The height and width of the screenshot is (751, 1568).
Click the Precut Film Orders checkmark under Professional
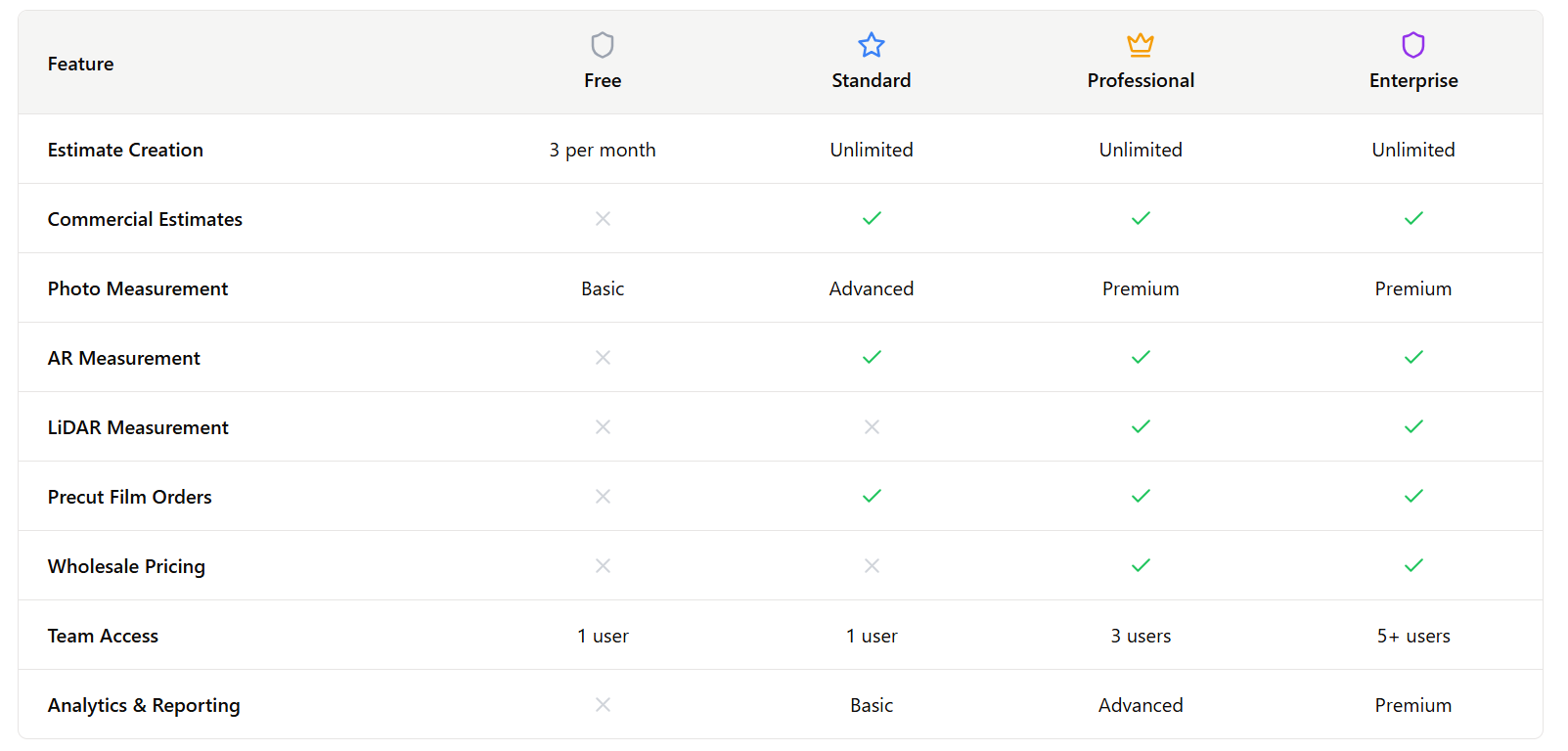point(1141,496)
